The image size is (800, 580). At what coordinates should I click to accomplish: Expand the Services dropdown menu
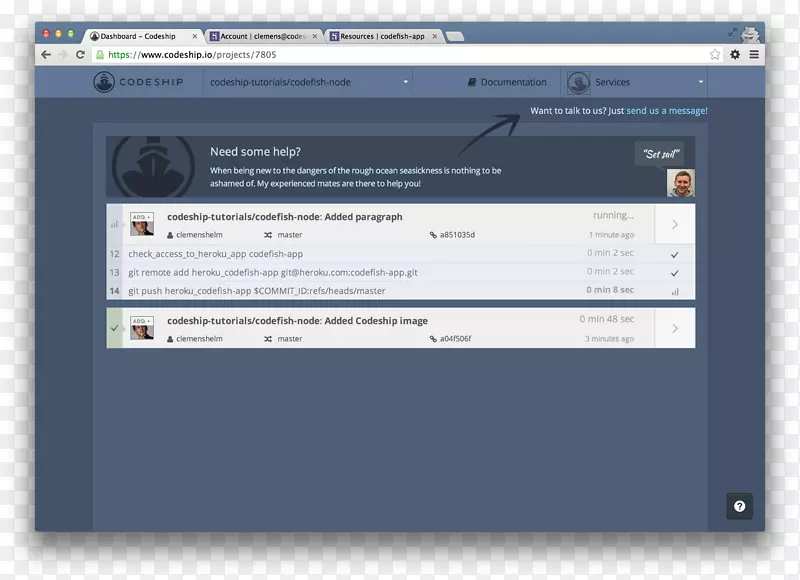coord(701,82)
